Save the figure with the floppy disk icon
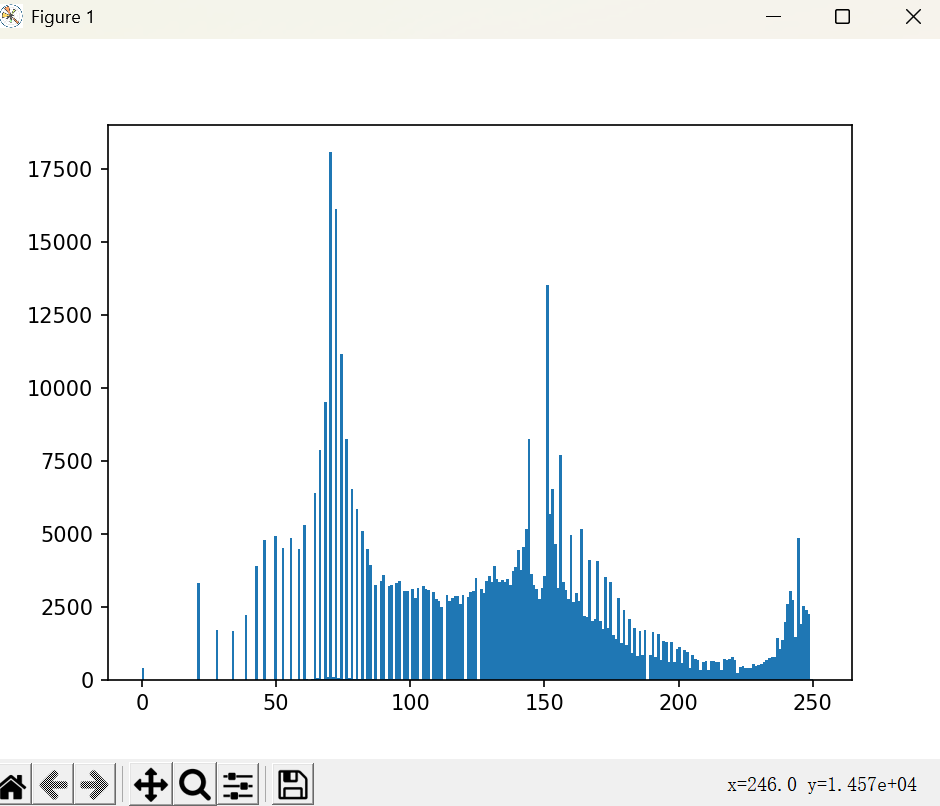 pyautogui.click(x=293, y=784)
